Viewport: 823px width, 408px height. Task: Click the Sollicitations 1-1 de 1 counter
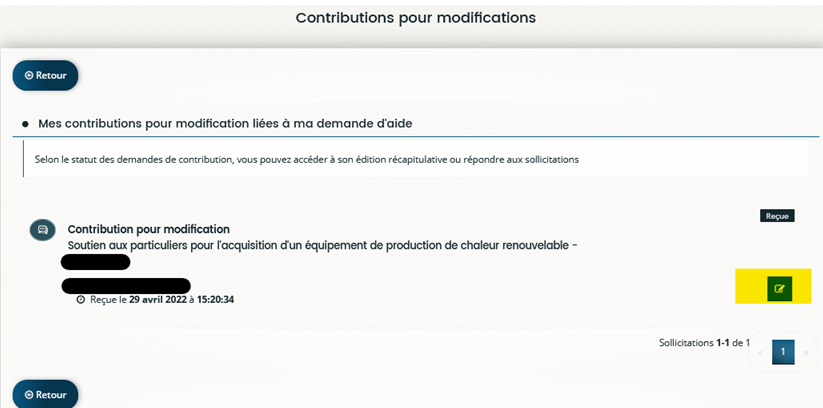coord(704,343)
